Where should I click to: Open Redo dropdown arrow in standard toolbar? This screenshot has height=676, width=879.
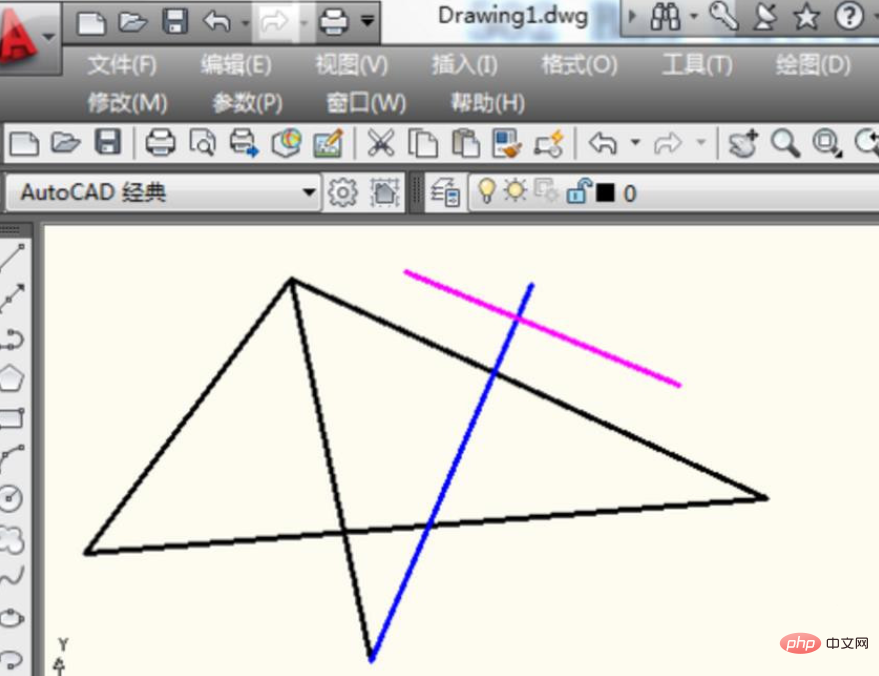point(701,142)
